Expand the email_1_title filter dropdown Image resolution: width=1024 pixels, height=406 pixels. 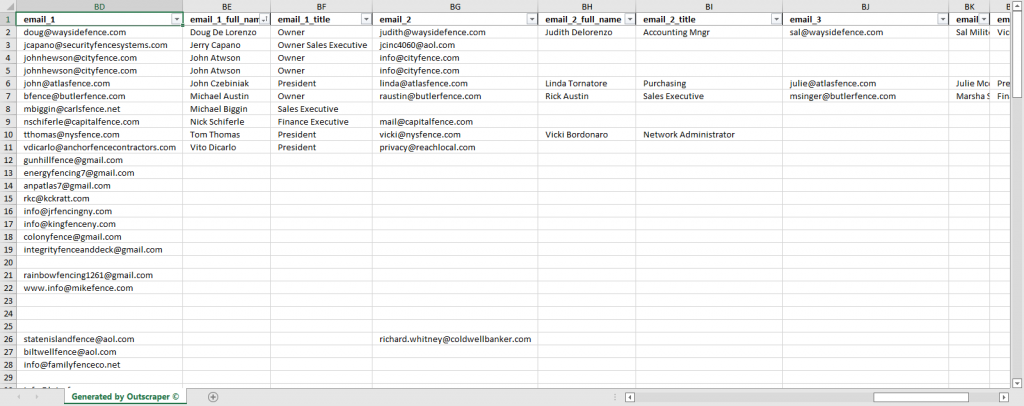[365, 20]
